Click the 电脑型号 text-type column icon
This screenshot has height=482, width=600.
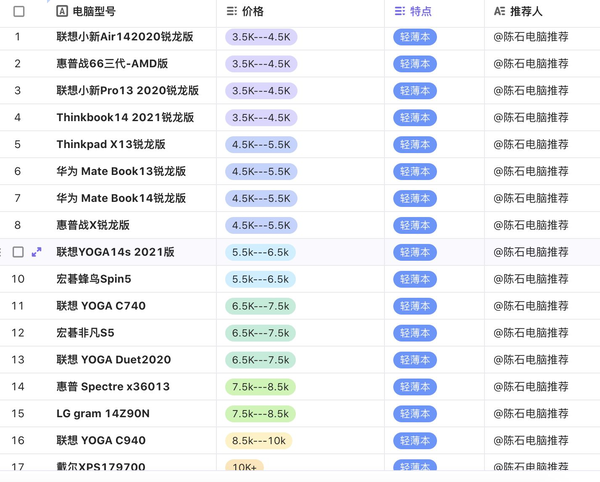(x=62, y=11)
